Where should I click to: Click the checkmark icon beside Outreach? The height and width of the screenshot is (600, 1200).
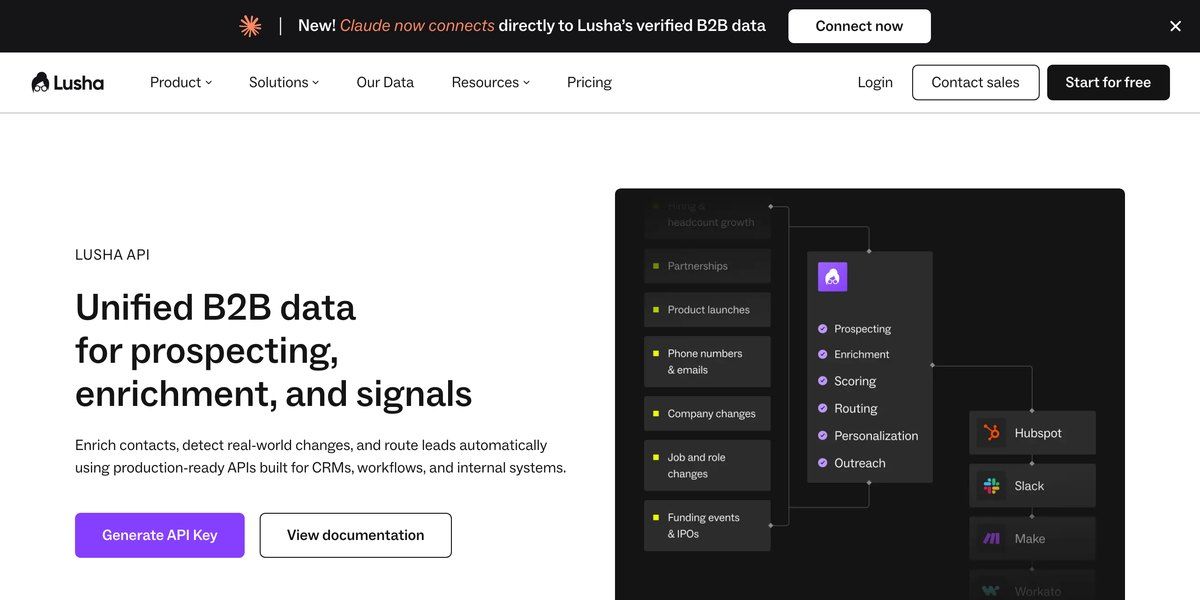tap(823, 463)
